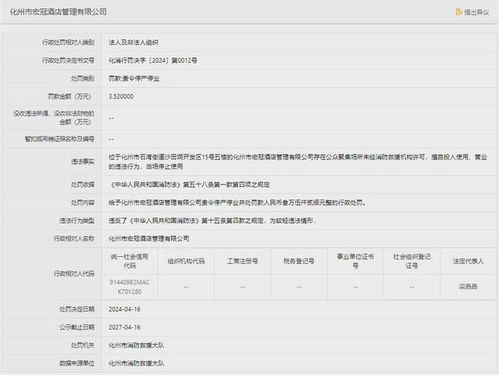499x375 pixels.
Task: Click the 违法事实 paragraph beginning 位于化州市石湾街道
Action: click(x=298, y=161)
